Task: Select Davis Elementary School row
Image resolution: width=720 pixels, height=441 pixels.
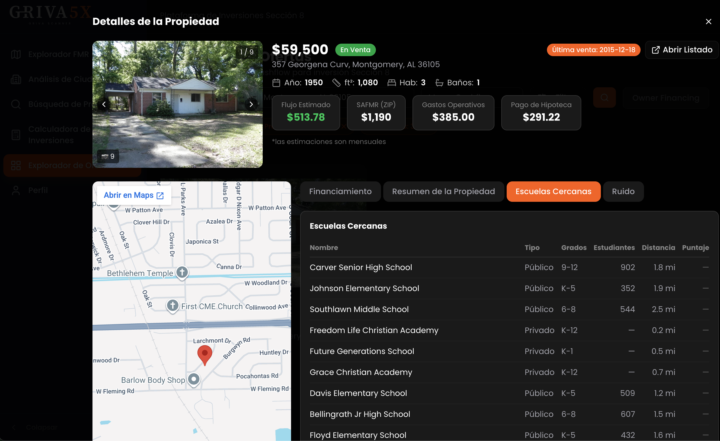Action: pyautogui.click(x=509, y=393)
